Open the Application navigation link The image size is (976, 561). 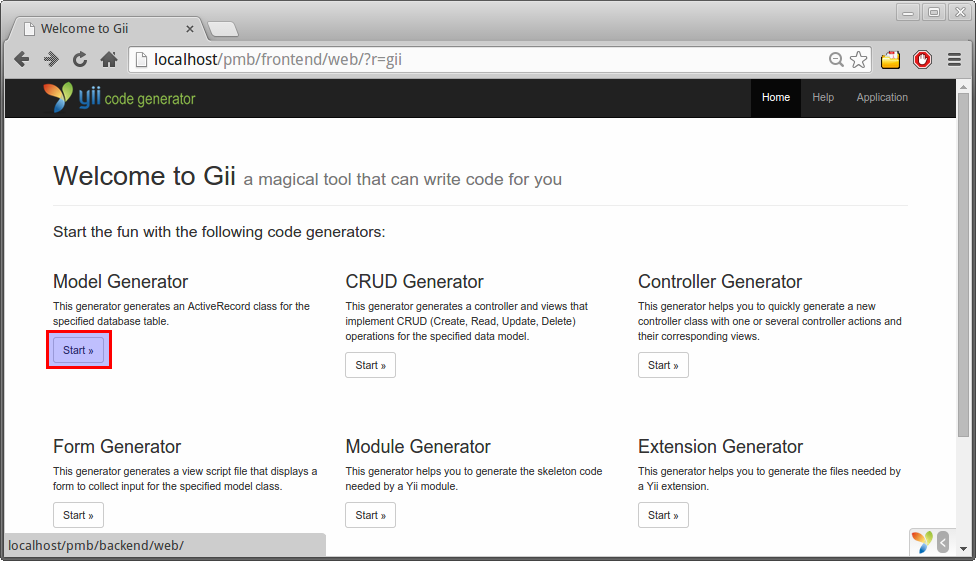[882, 98]
